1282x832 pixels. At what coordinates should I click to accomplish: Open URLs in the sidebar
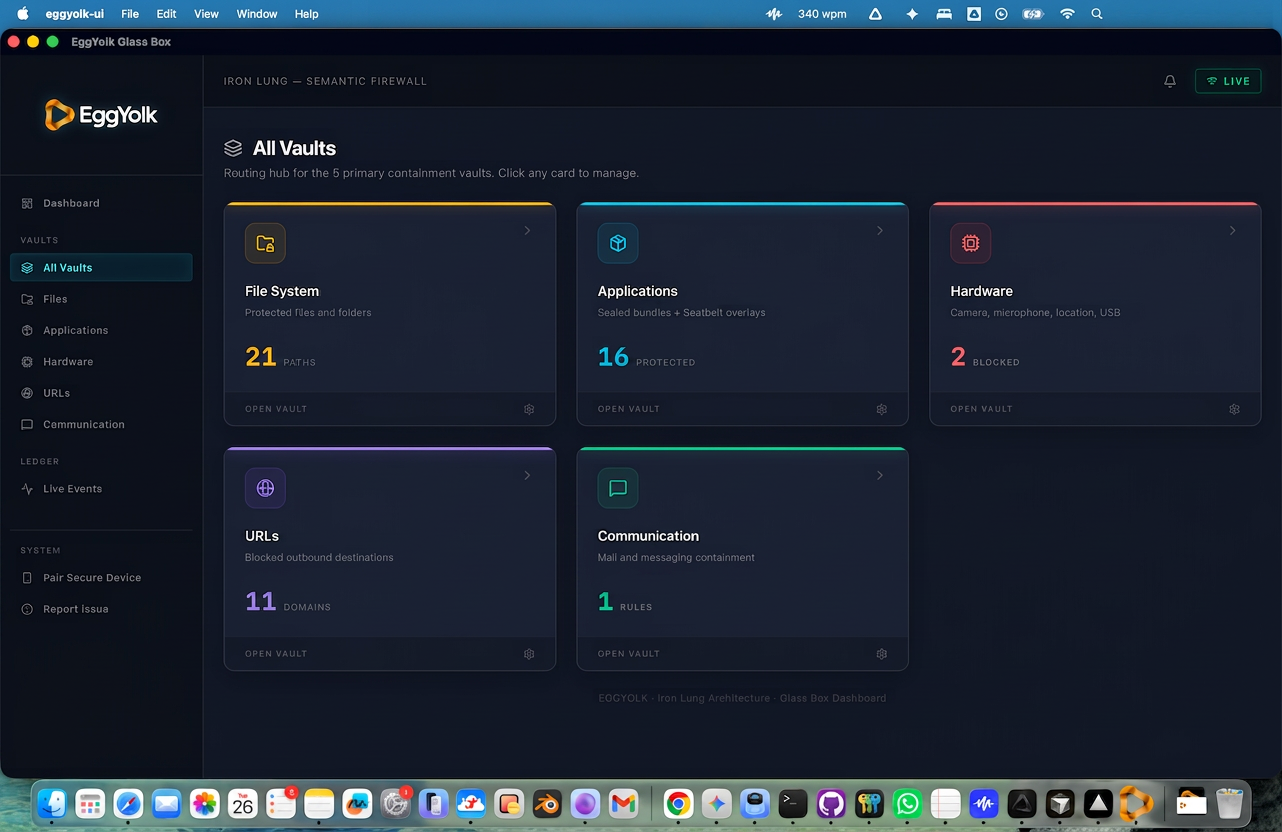101,393
